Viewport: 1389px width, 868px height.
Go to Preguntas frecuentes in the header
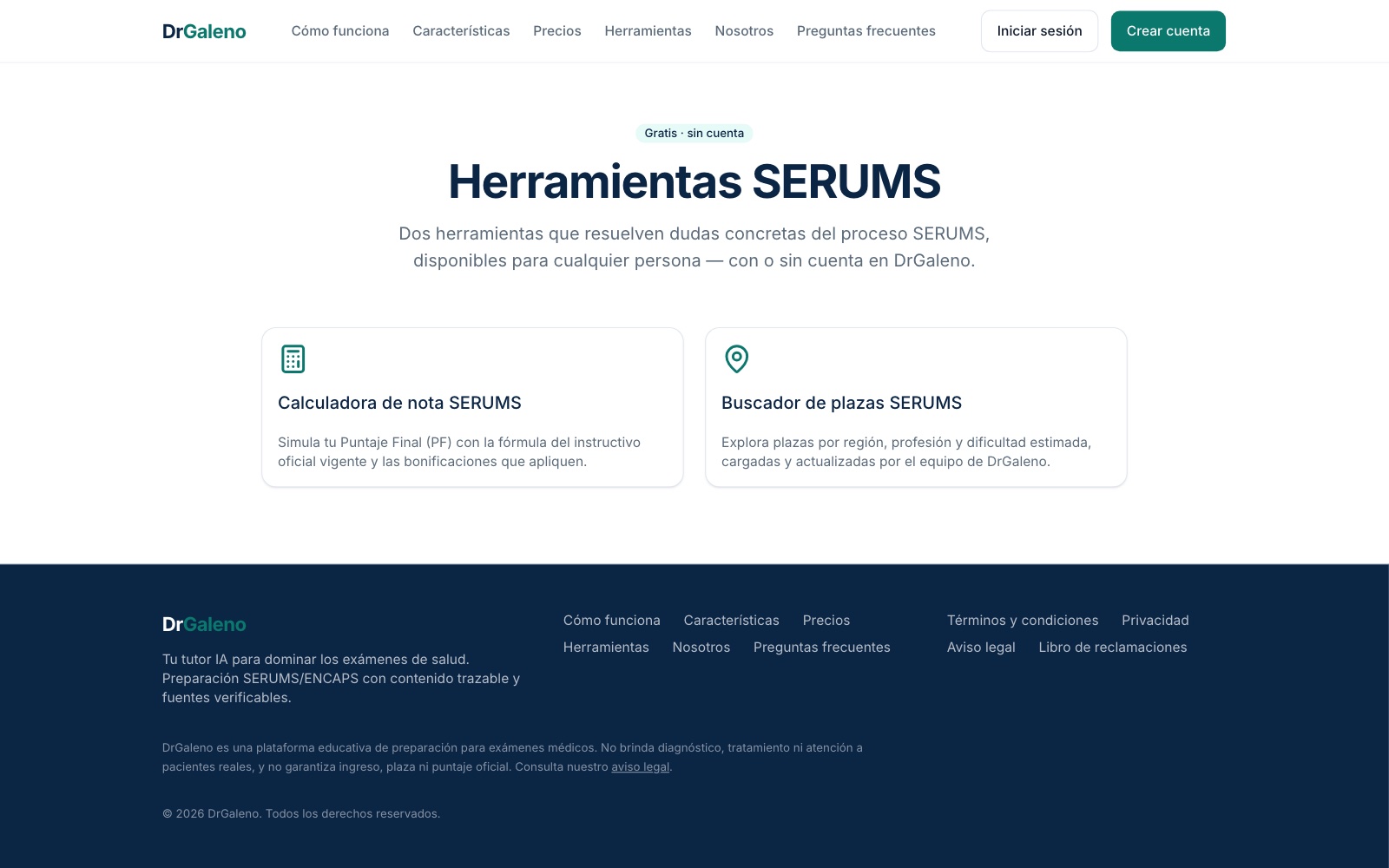pos(866,31)
